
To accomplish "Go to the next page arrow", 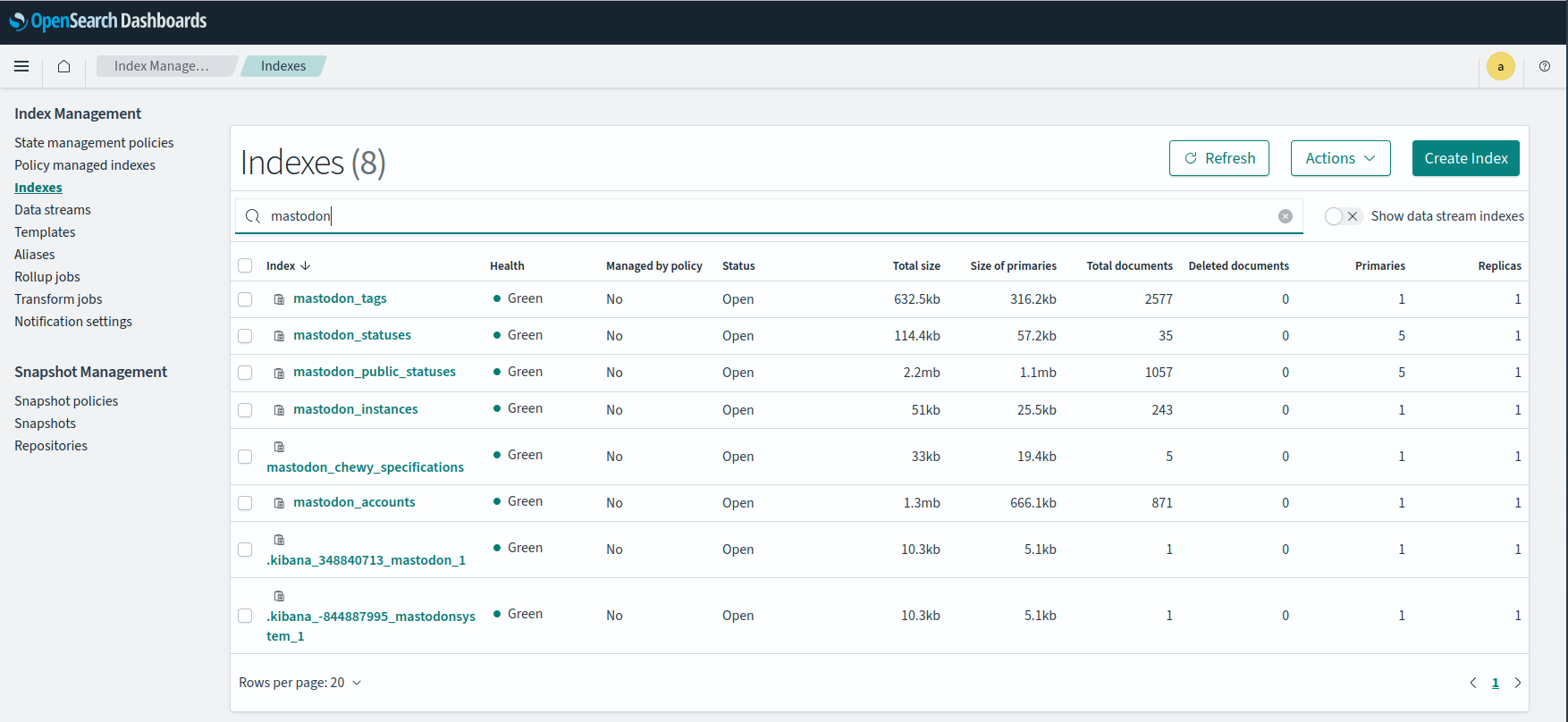I will pos(1517,683).
